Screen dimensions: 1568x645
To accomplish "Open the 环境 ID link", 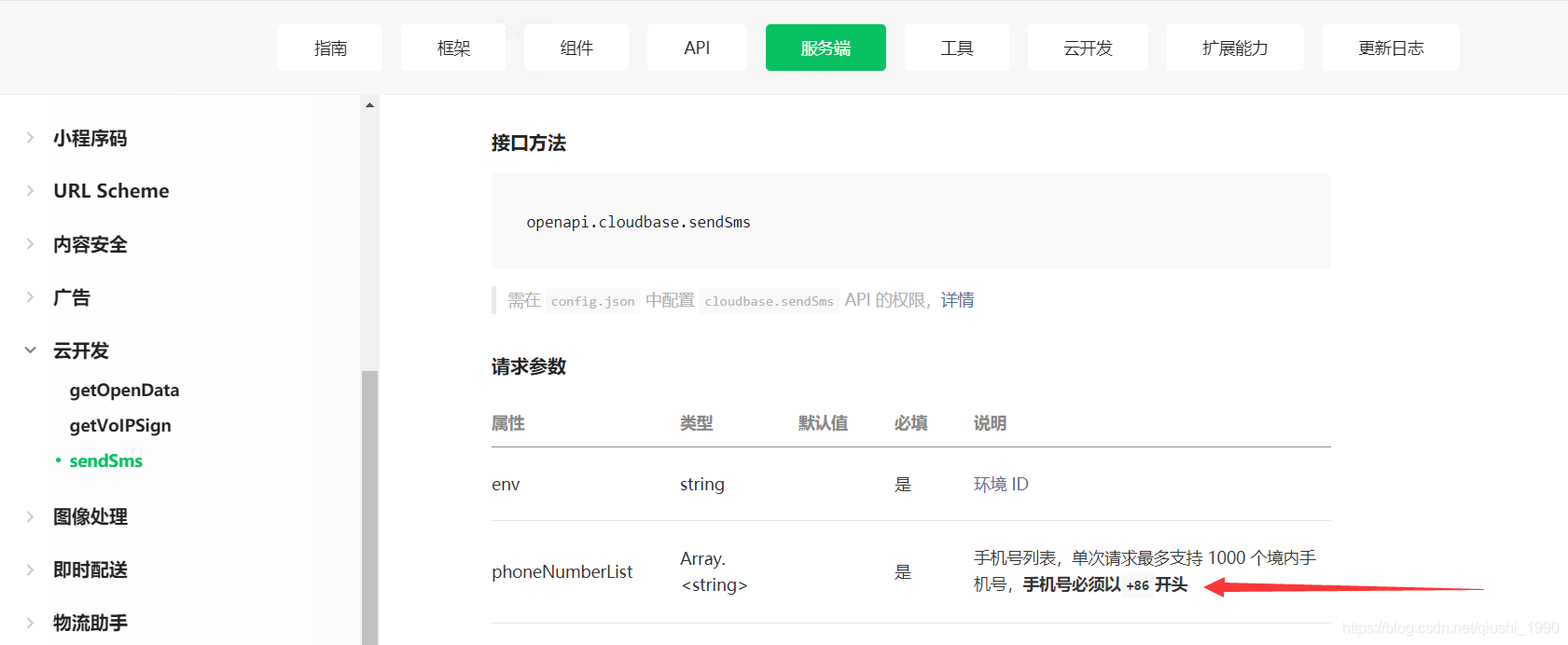I will click(x=1001, y=485).
